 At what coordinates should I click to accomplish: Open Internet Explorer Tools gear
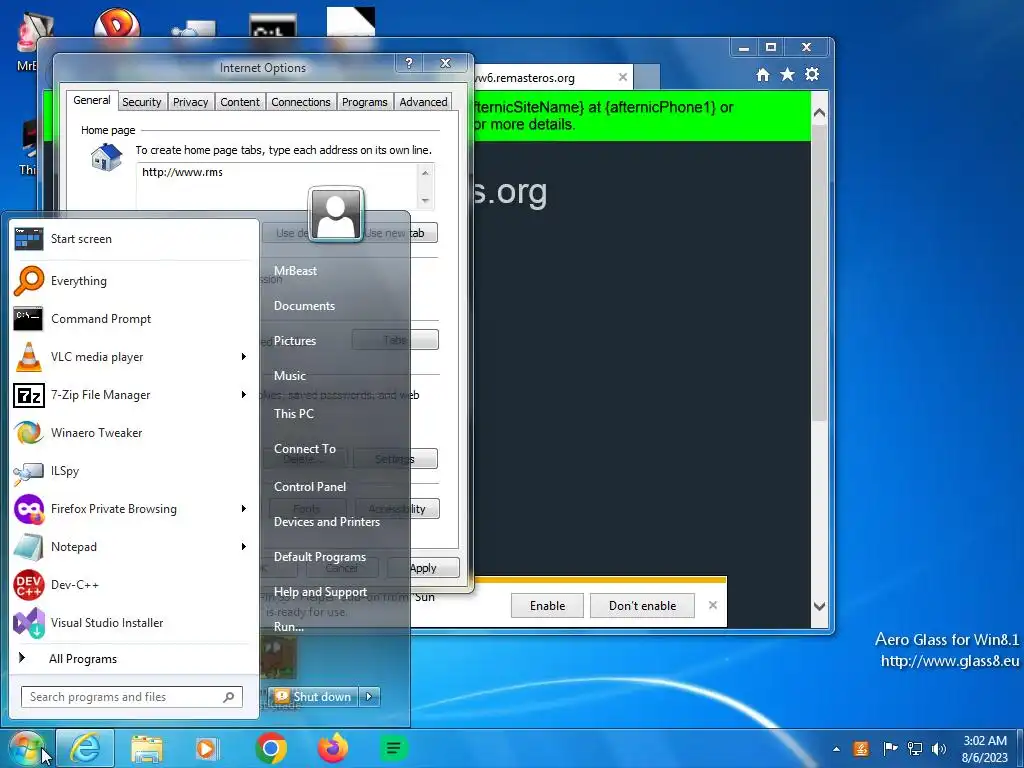812,74
